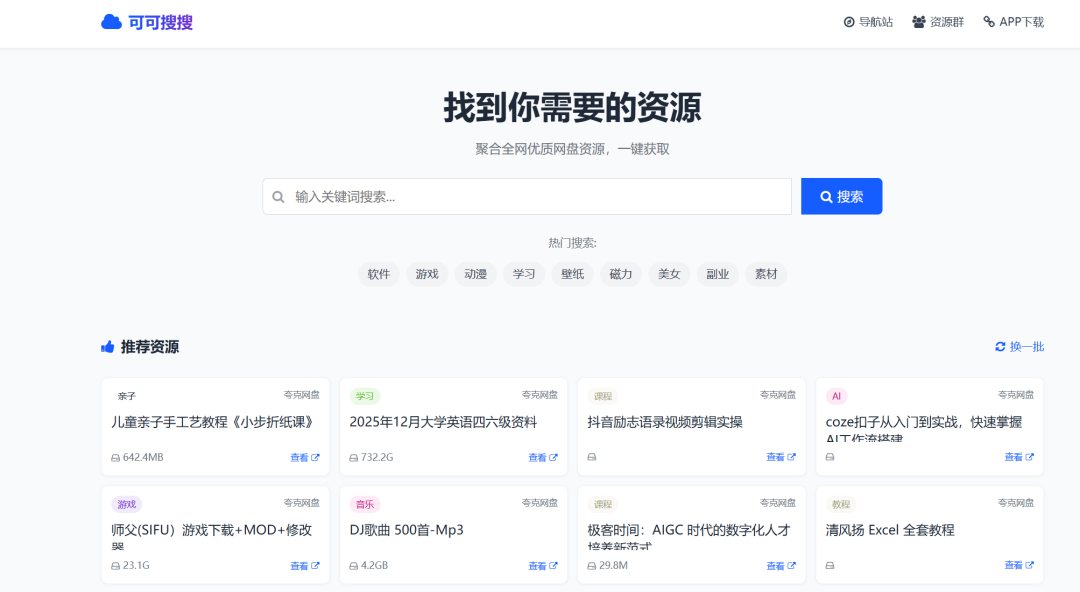Click 查看 on the coze扣子 AI course card
Image resolution: width=1080 pixels, height=592 pixels.
(x=1013, y=456)
